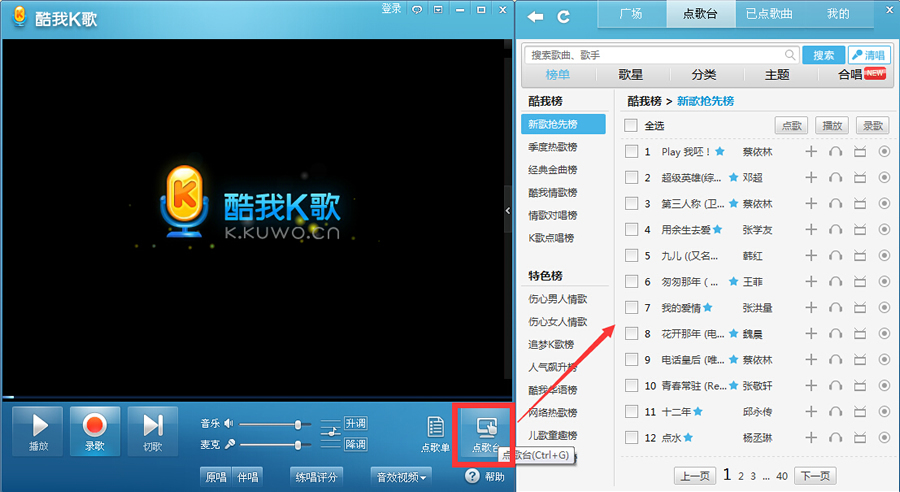The width and height of the screenshot is (900, 492).
Task: Listen to 匆匆那年 with headphone icon
Action: [x=835, y=281]
